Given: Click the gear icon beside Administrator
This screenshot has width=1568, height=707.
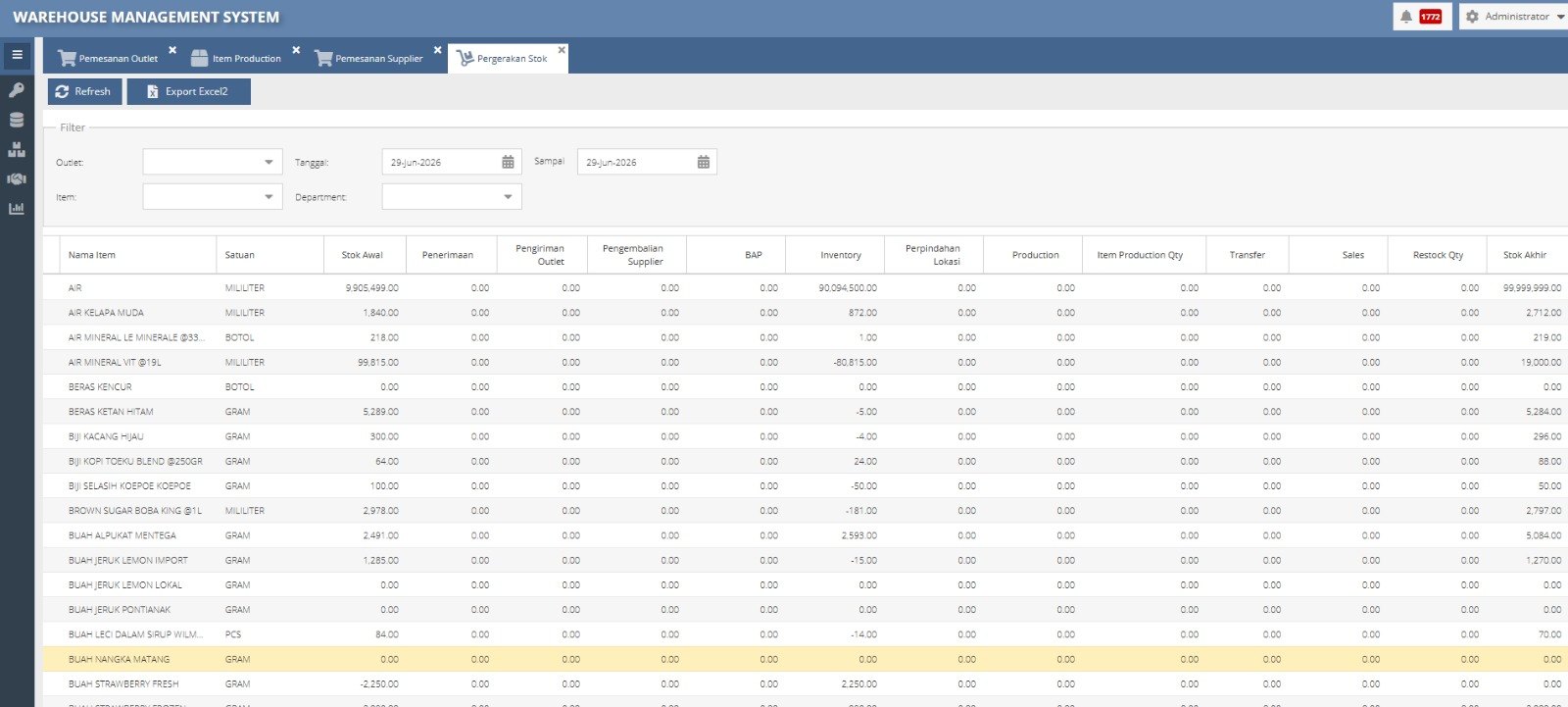Looking at the screenshot, I should [x=1472, y=17].
